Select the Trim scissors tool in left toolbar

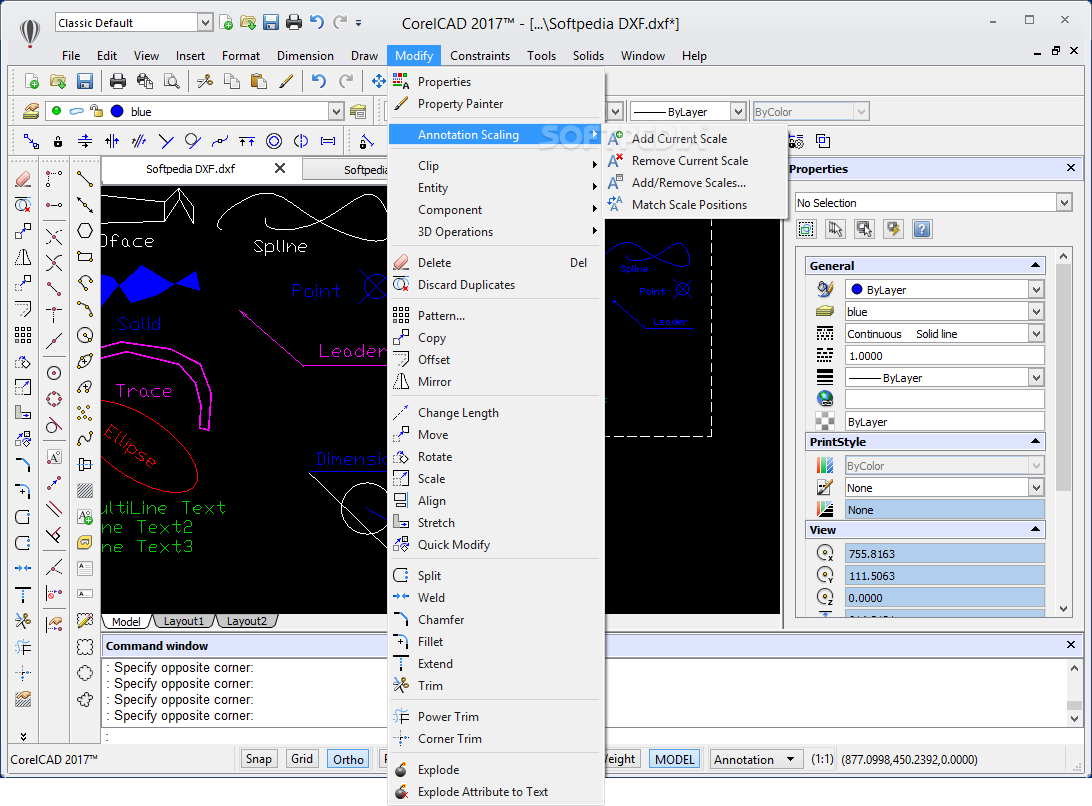coord(22,621)
